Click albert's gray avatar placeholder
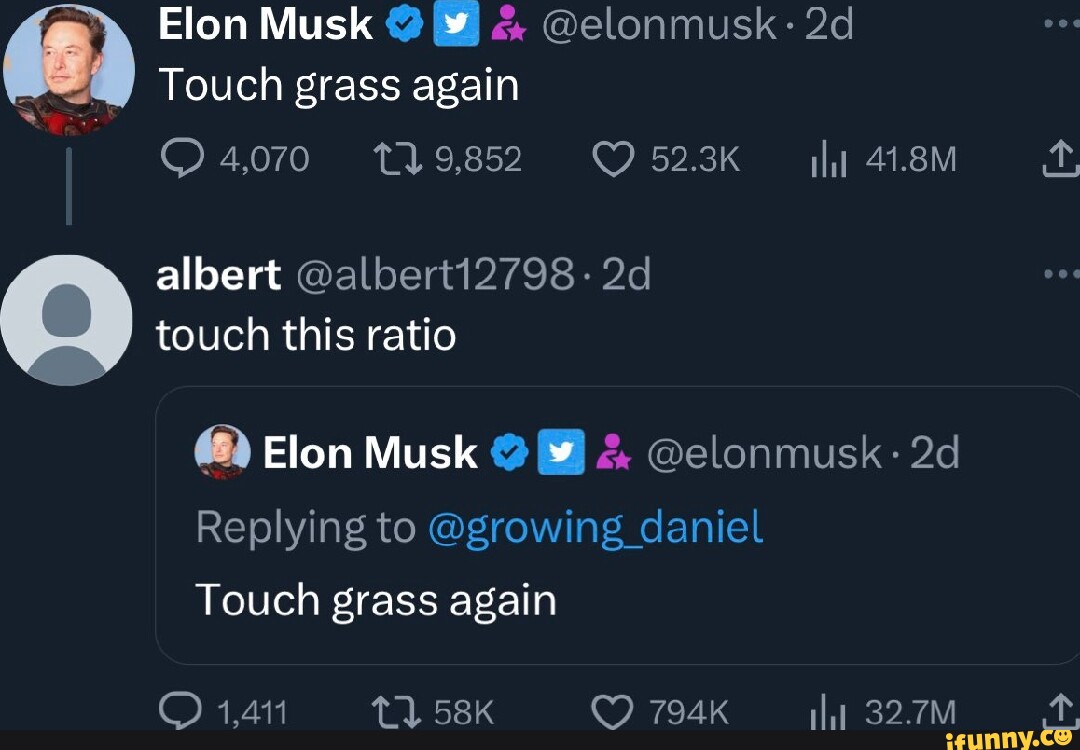 66,318
